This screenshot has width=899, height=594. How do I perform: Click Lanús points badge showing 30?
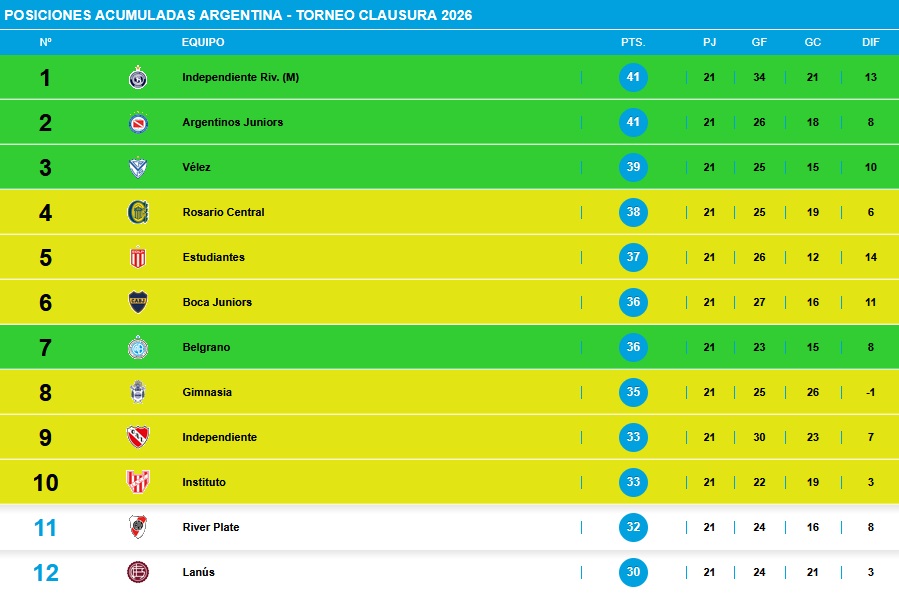click(633, 572)
